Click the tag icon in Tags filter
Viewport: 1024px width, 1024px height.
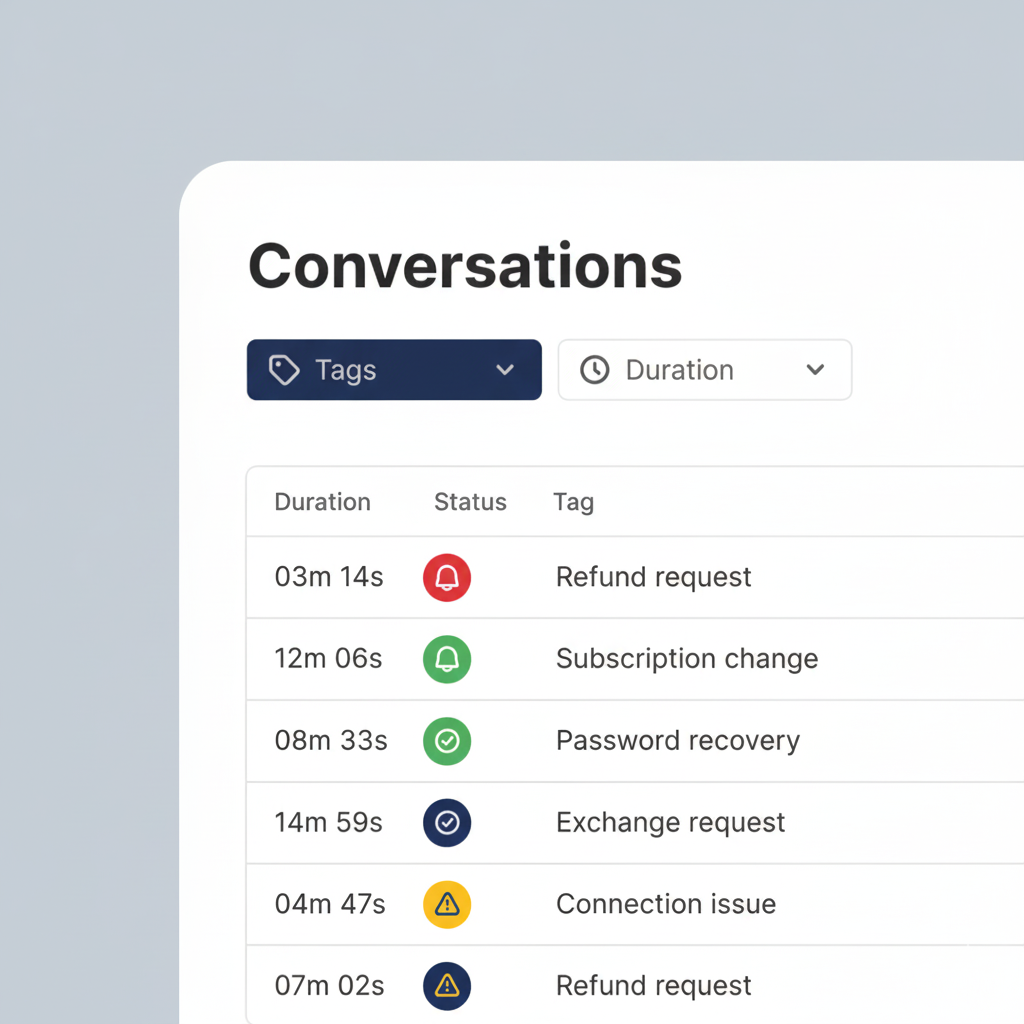(284, 370)
